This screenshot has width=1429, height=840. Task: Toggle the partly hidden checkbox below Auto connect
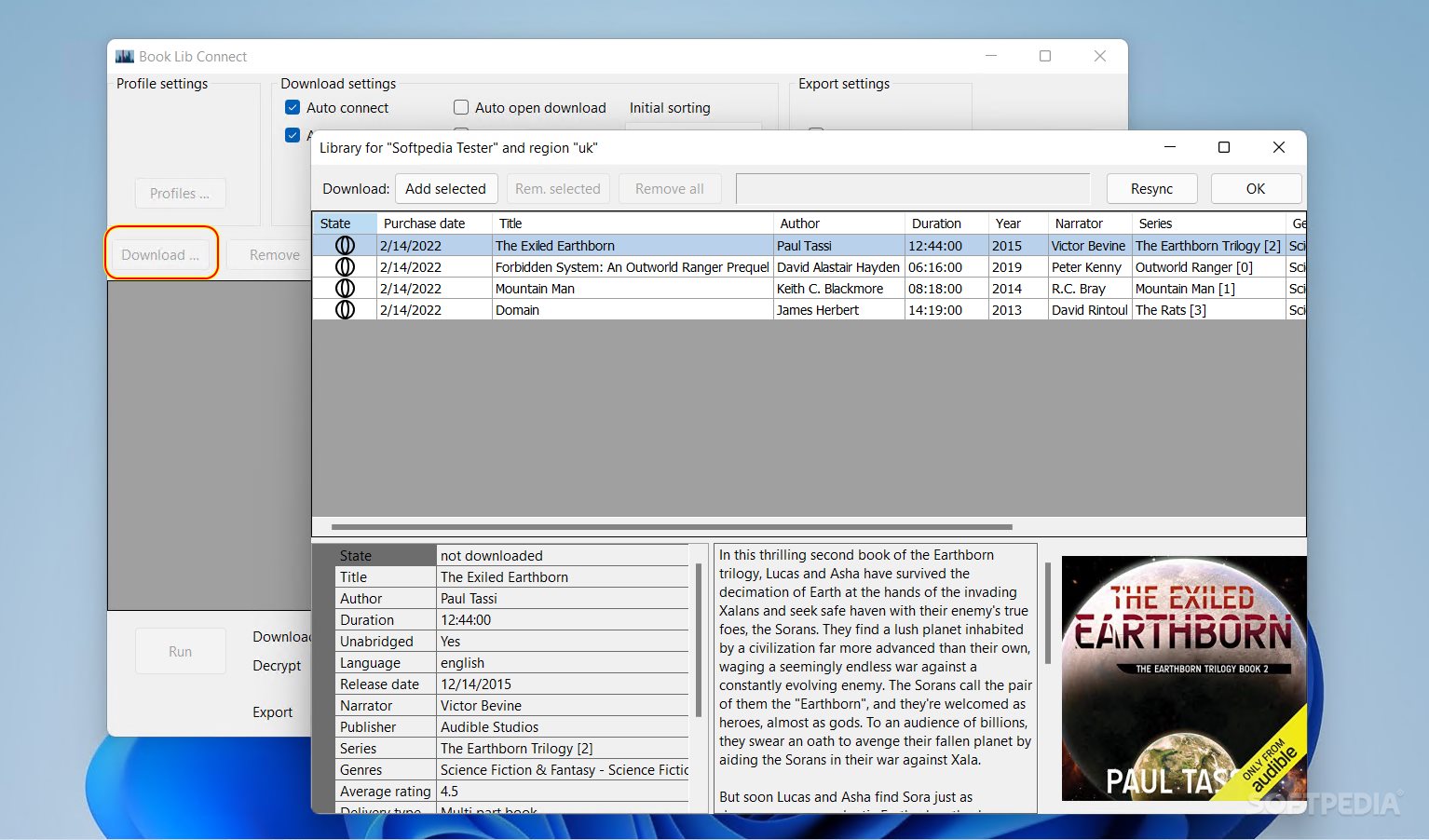pyautogui.click(x=293, y=135)
